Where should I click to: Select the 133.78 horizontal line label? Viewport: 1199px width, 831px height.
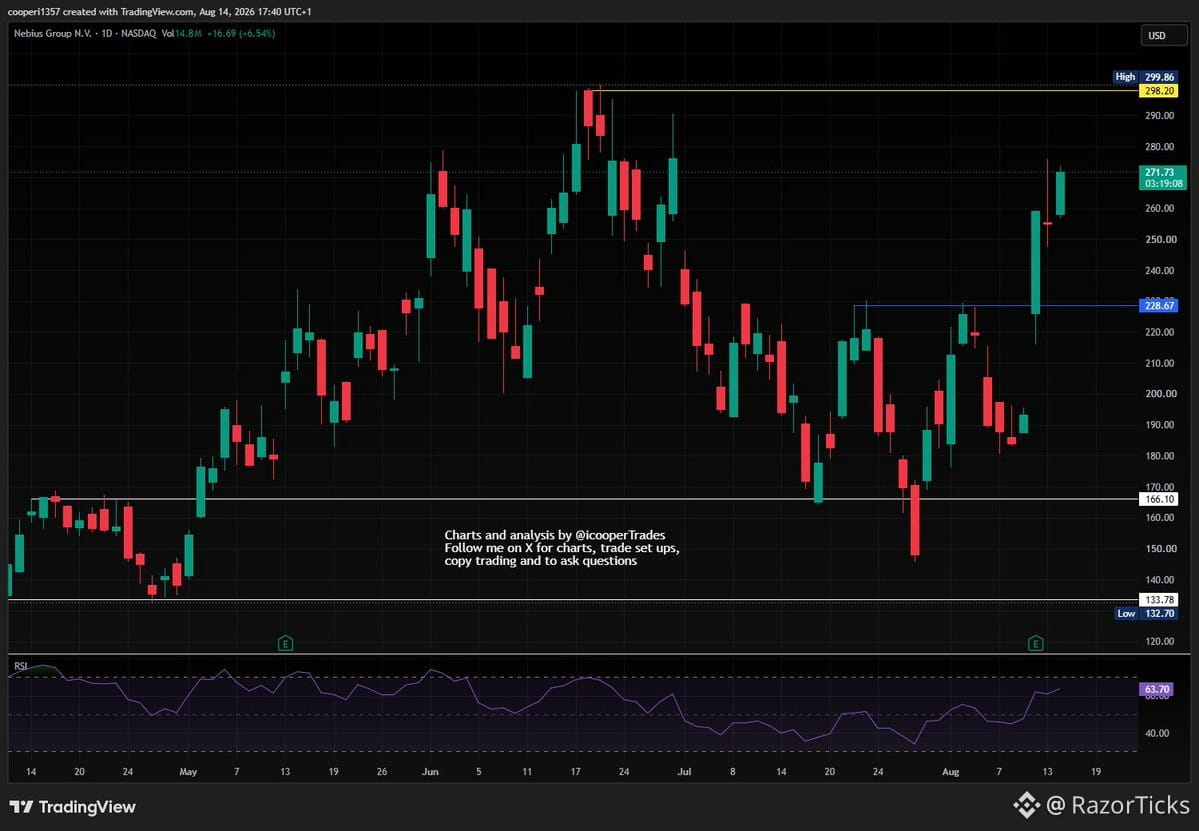click(1158, 599)
